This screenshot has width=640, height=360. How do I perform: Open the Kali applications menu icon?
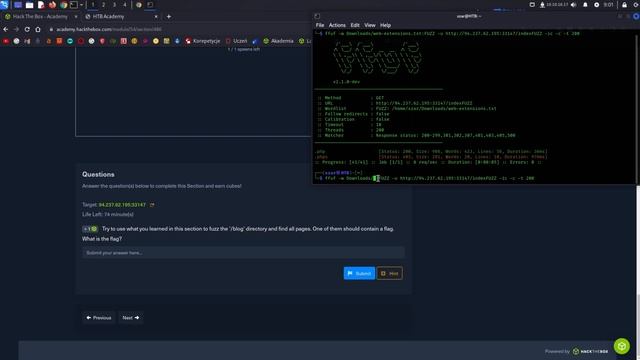pyautogui.click(x=4, y=4)
